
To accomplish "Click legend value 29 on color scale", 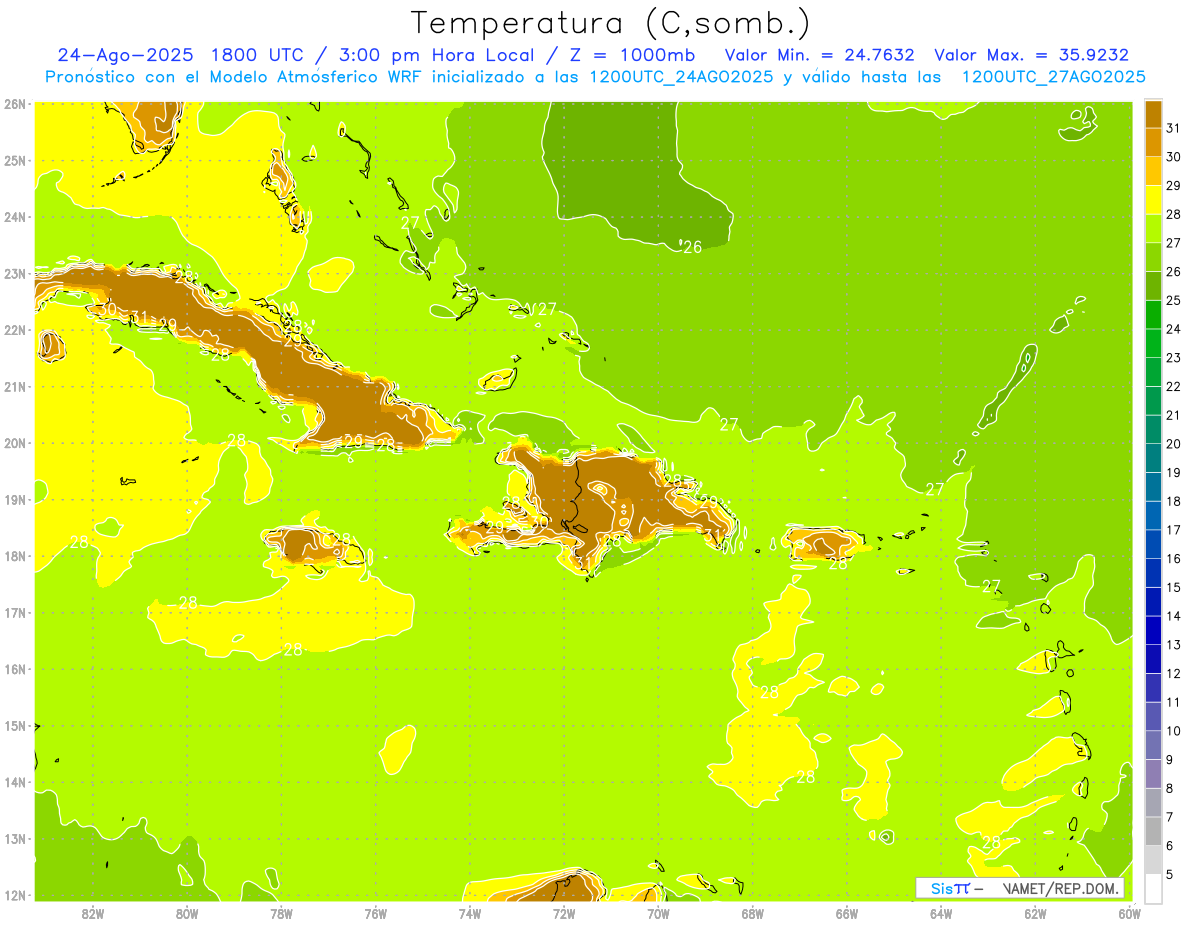I will [1174, 186].
